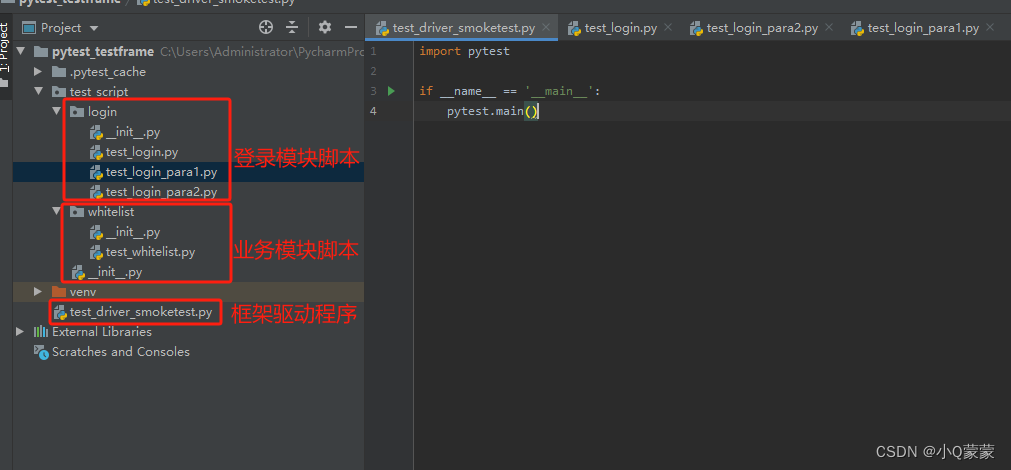Switch to test_login_para1.py editor tab
This screenshot has width=1011, height=470.
click(923, 28)
